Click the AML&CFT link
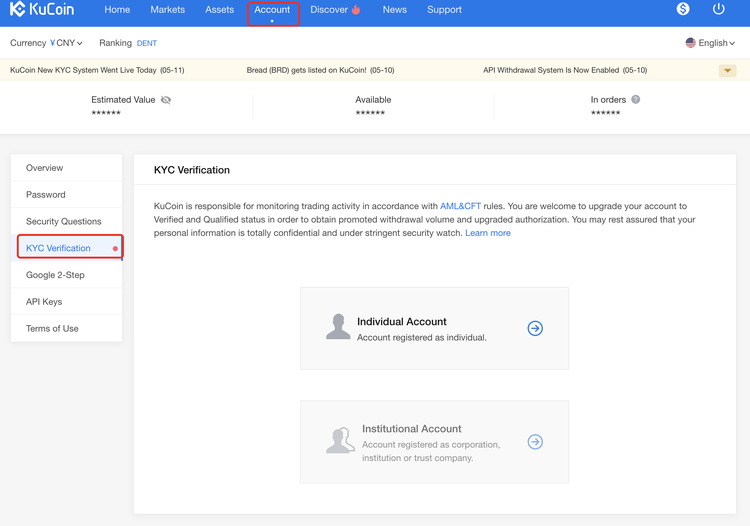Viewport: 750px width, 526px height. coord(460,206)
